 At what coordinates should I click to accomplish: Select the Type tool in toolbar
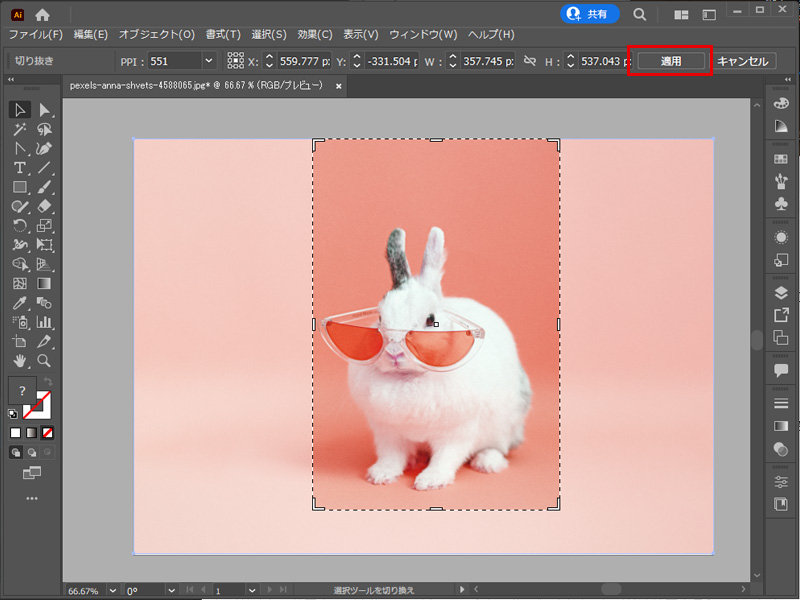click(20, 167)
